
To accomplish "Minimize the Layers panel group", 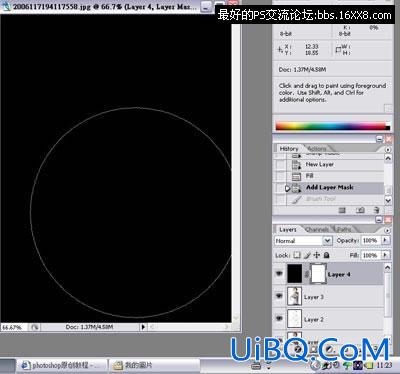I will [x=379, y=219].
